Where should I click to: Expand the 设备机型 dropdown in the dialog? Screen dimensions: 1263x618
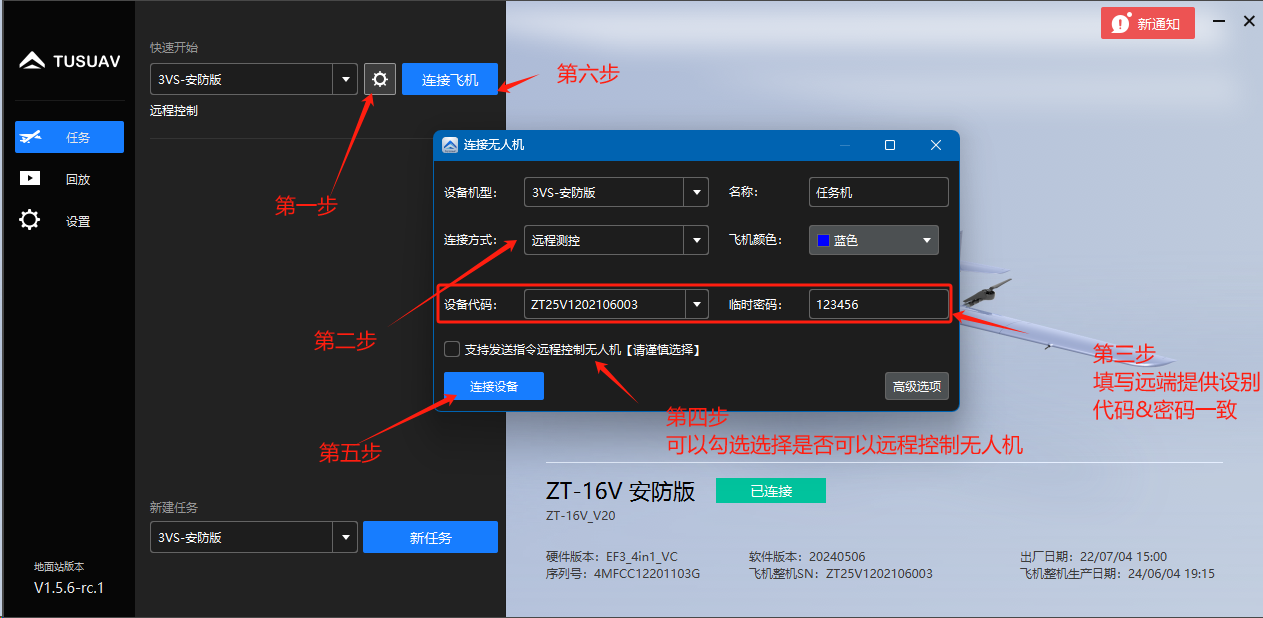696,192
